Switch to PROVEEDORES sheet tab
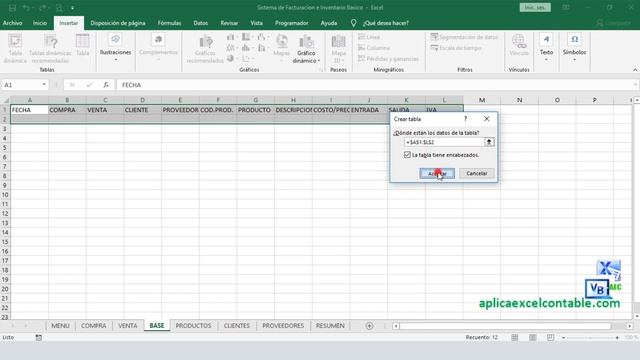This screenshot has height=360, width=640. [x=283, y=326]
